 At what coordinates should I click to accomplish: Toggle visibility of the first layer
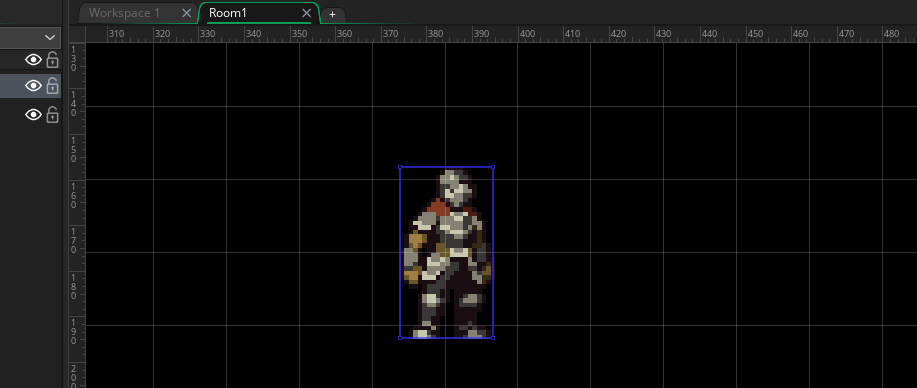point(33,59)
